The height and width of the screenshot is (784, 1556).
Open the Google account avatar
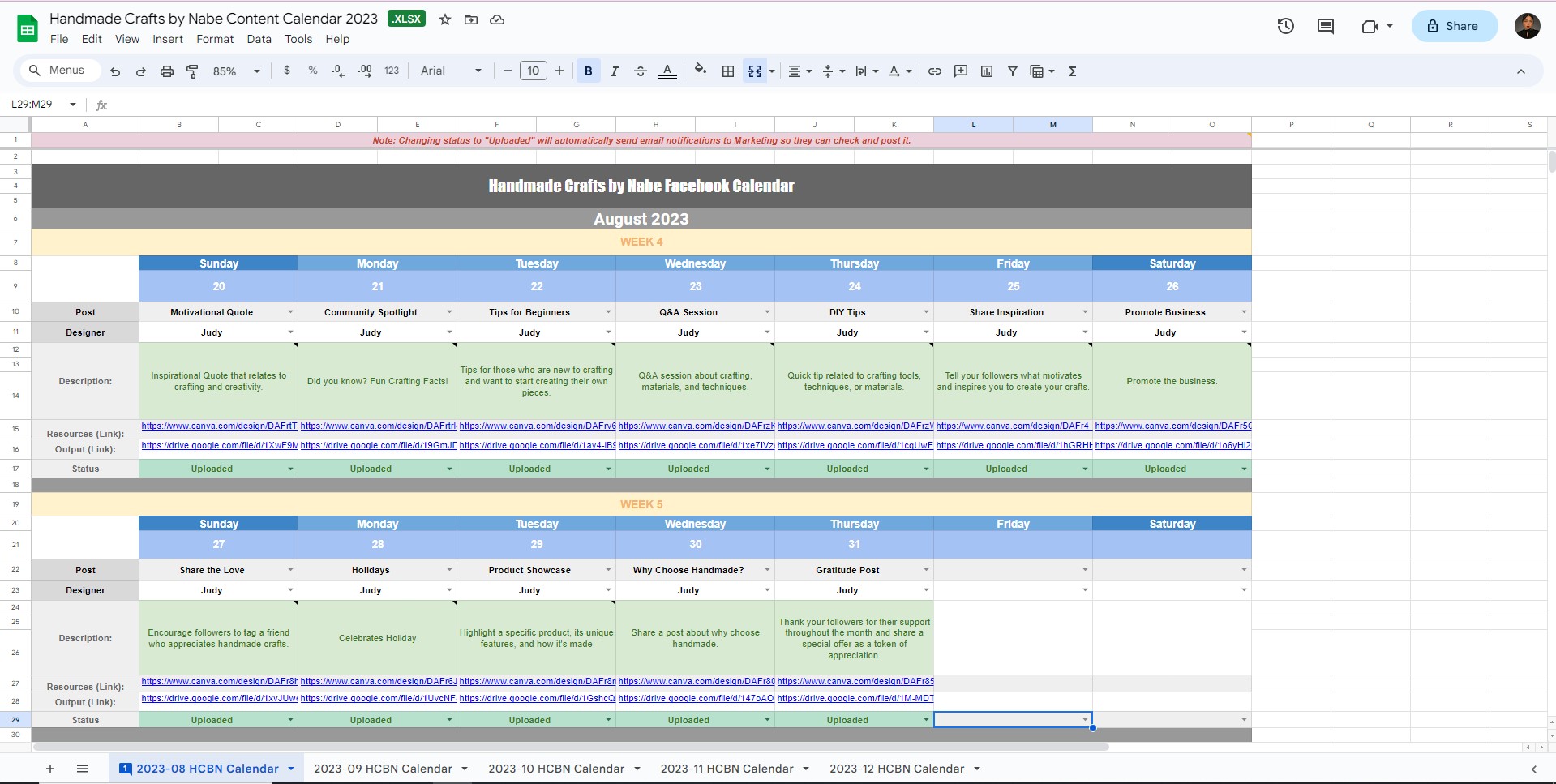pyautogui.click(x=1528, y=26)
